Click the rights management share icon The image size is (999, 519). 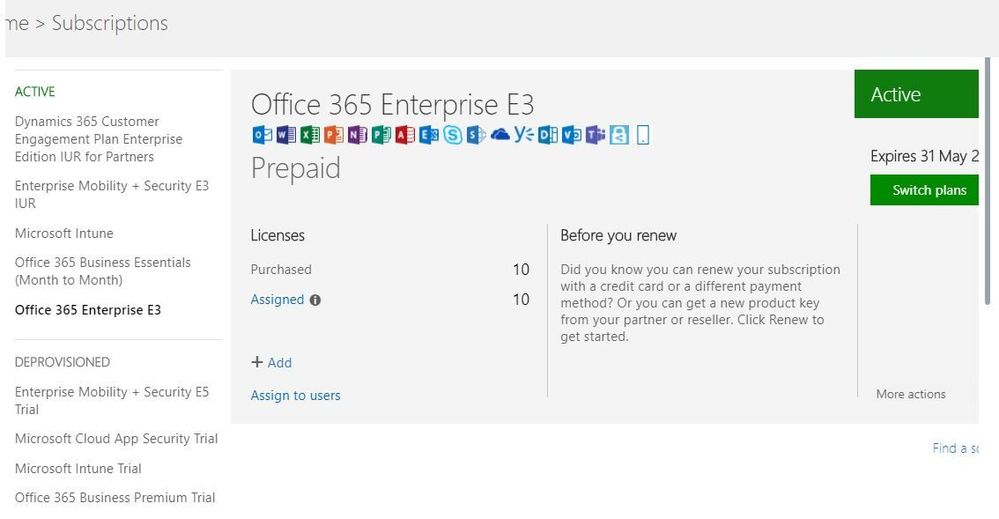(x=619, y=135)
